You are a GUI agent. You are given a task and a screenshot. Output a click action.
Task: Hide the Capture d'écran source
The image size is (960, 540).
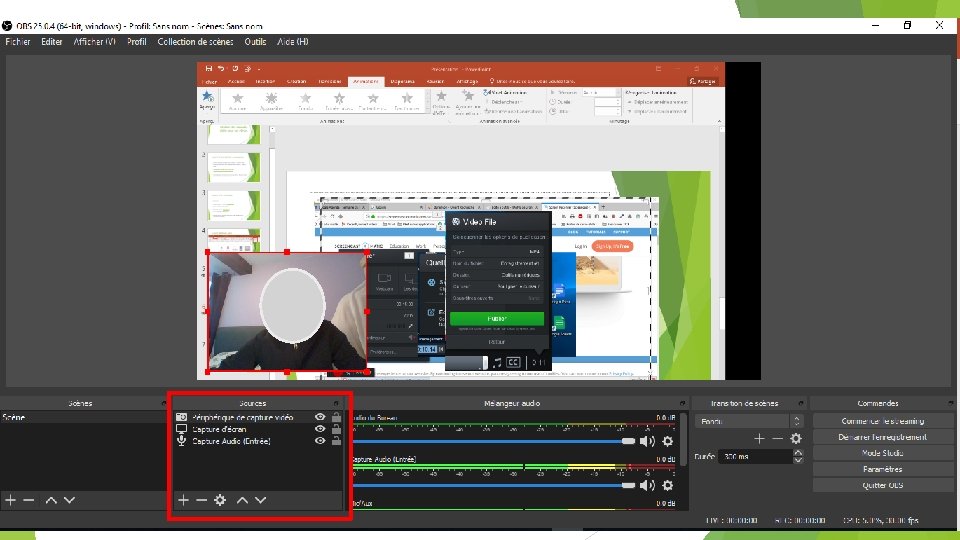[320, 429]
